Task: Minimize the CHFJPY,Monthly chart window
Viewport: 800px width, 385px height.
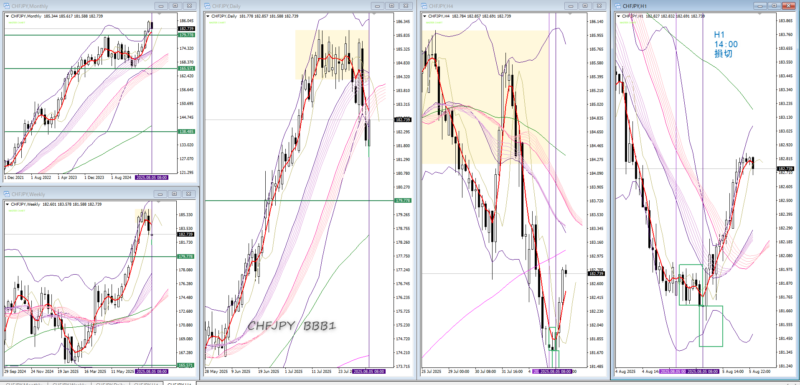Action: [x=161, y=6]
